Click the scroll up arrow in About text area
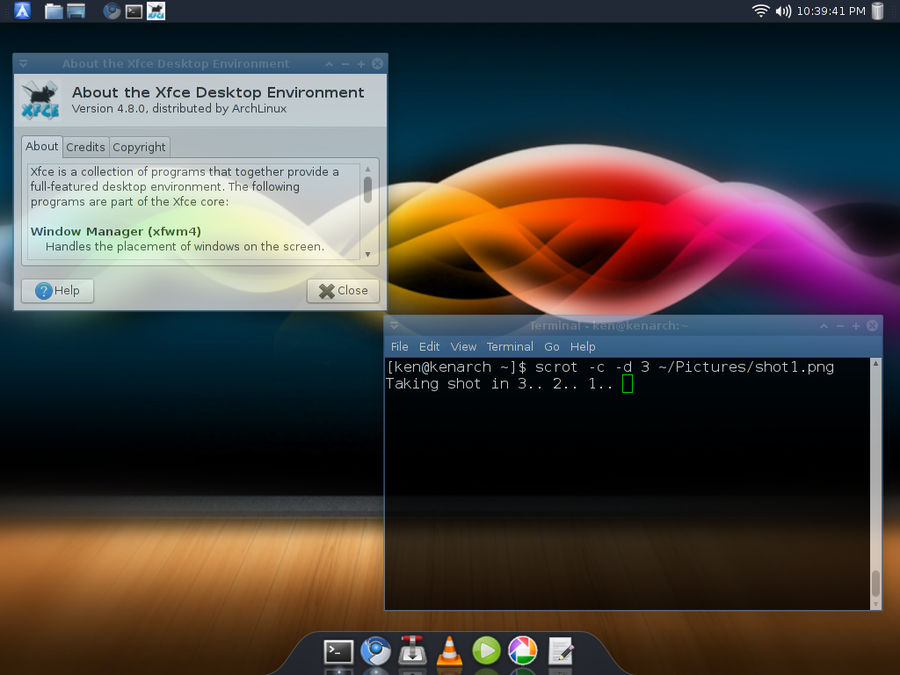 tap(368, 169)
